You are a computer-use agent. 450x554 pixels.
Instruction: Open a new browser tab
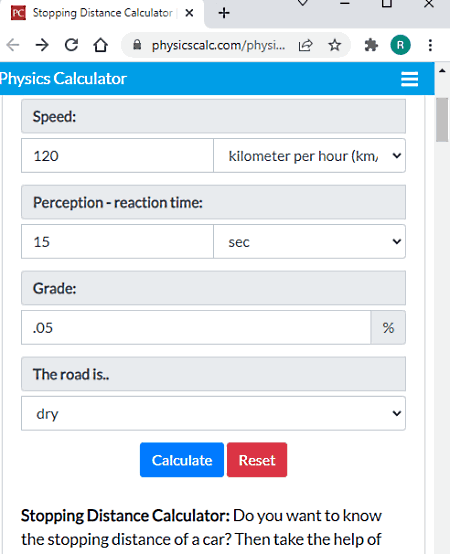(224, 13)
